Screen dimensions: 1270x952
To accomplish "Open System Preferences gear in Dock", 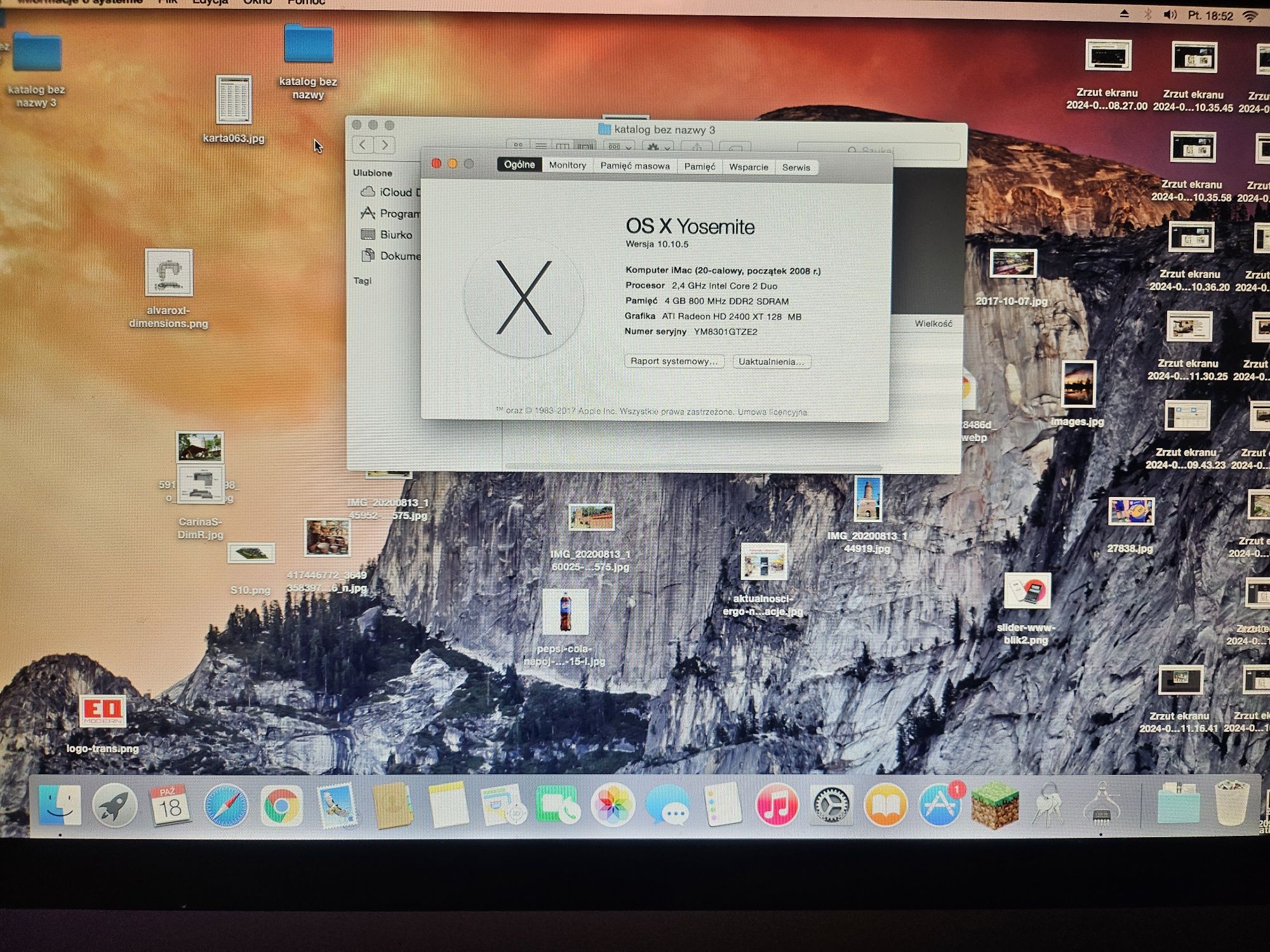I will (831, 804).
